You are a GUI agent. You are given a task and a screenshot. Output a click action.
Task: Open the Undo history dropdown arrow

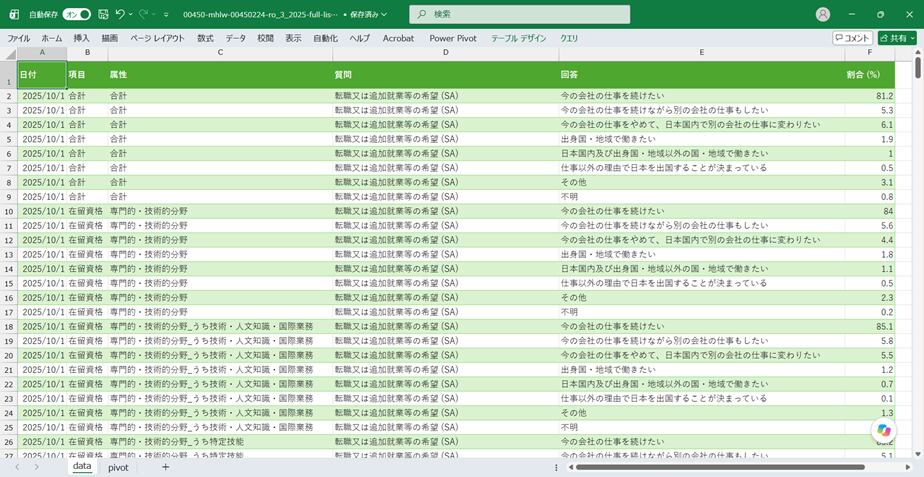(131, 14)
